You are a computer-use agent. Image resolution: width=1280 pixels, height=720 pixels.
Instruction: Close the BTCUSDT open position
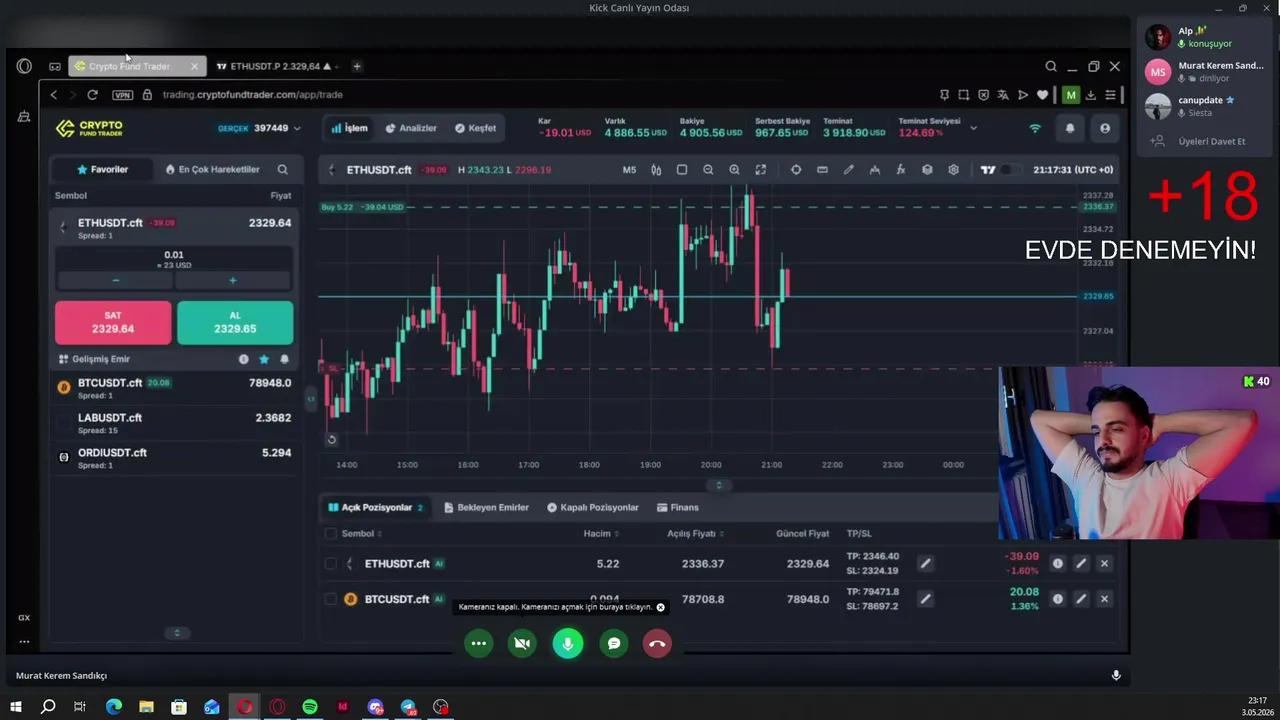click(x=1104, y=599)
